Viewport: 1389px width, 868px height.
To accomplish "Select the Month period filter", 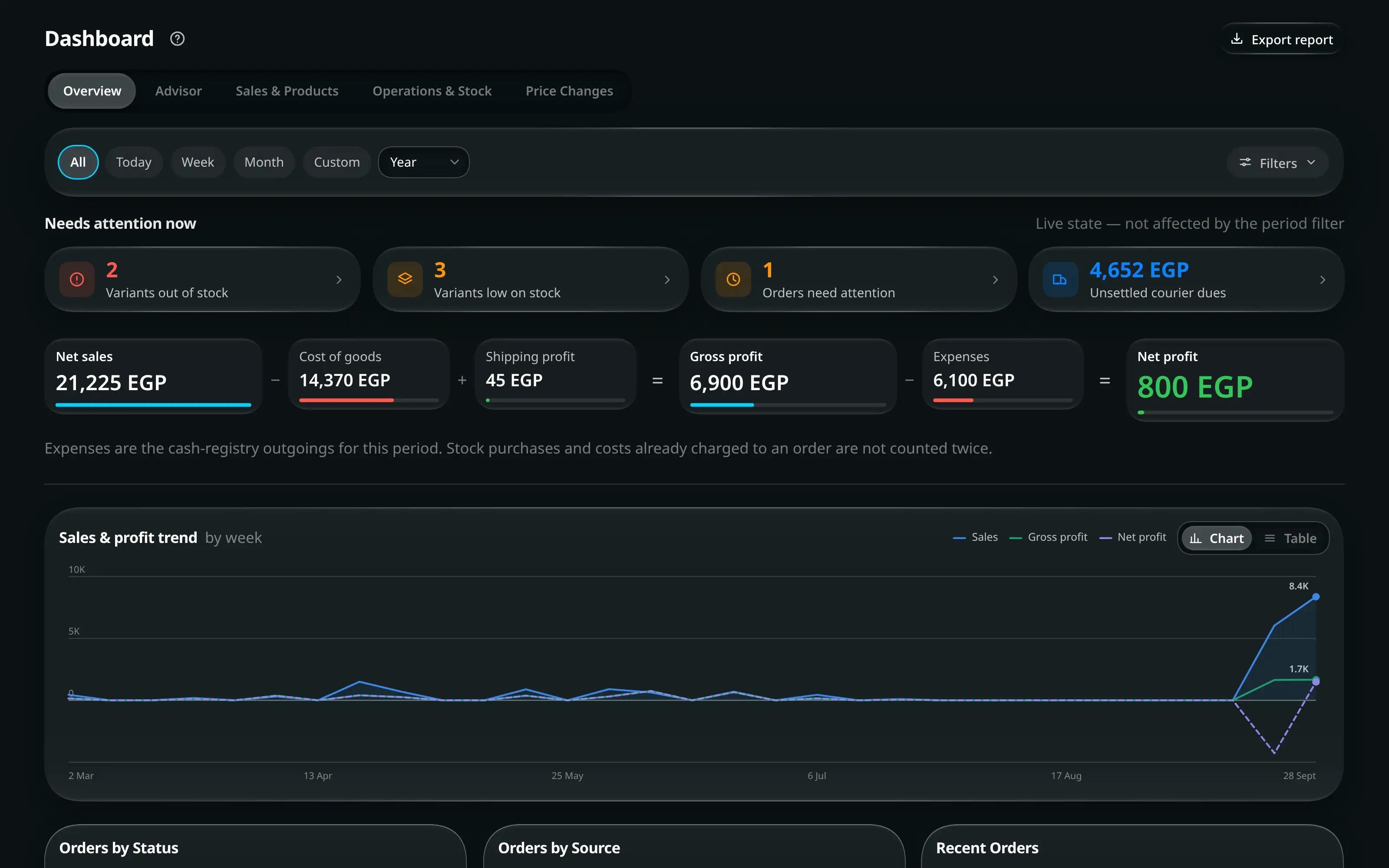I will (264, 162).
